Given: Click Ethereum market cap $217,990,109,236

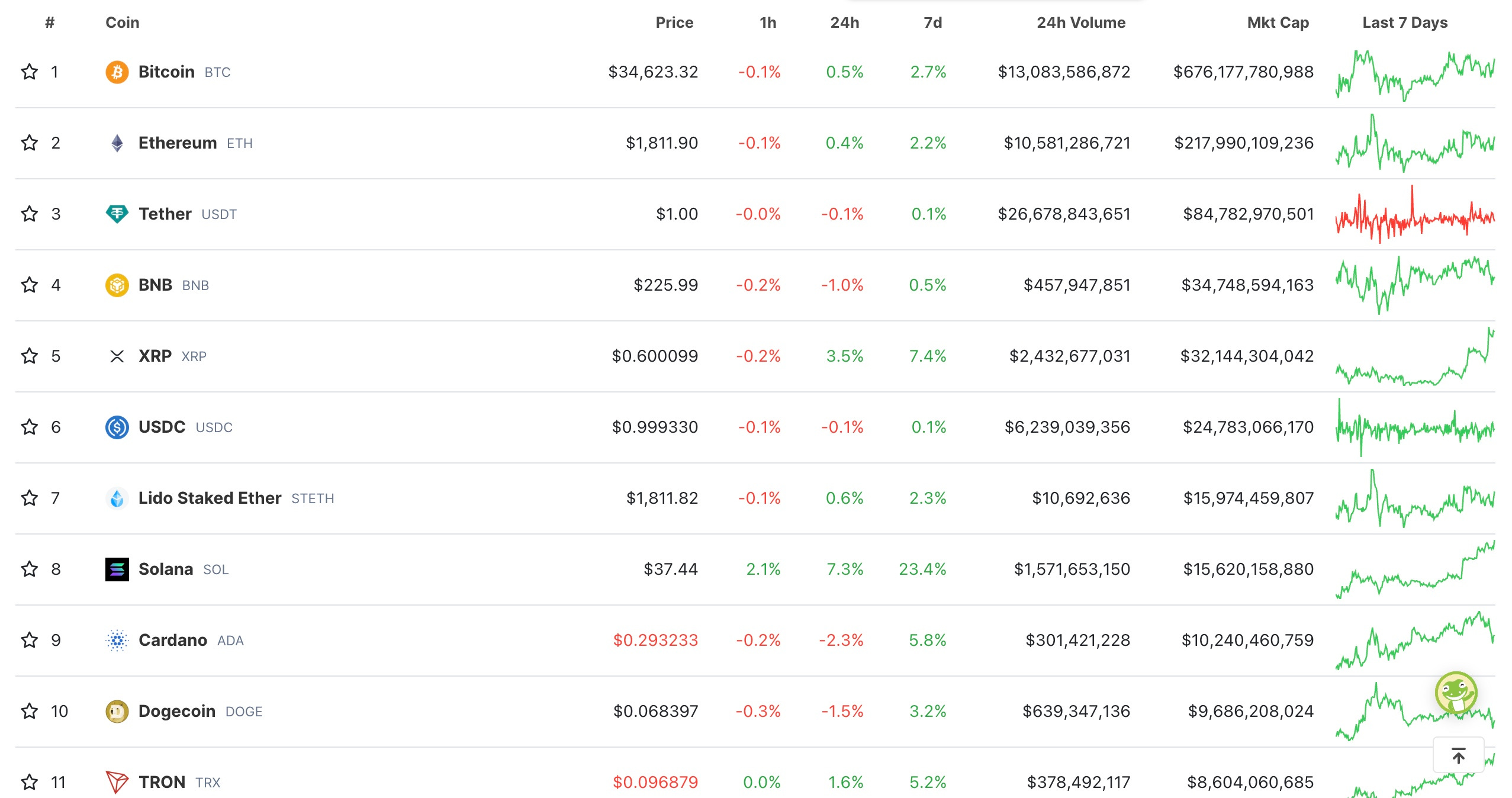Looking at the screenshot, I should point(1244,143).
